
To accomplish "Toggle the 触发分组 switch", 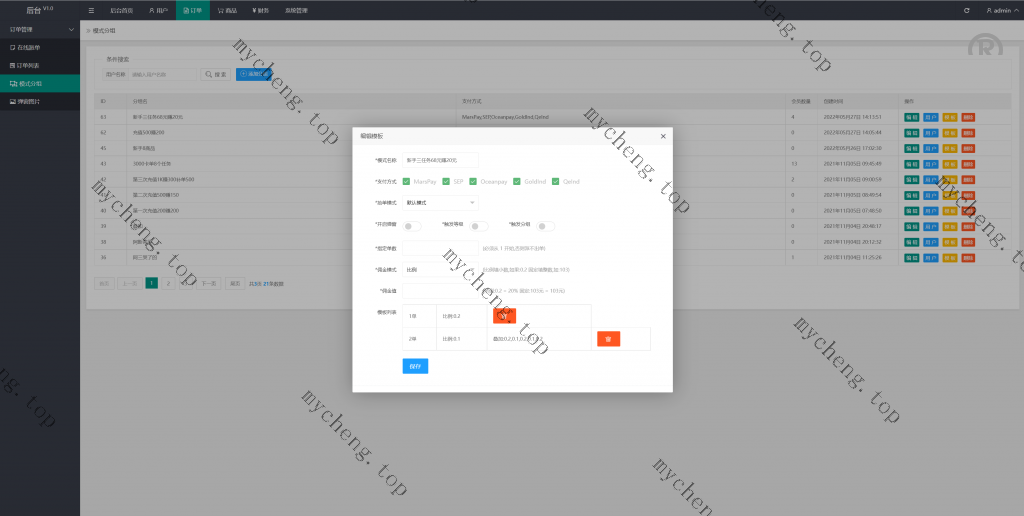I will tap(546, 226).
